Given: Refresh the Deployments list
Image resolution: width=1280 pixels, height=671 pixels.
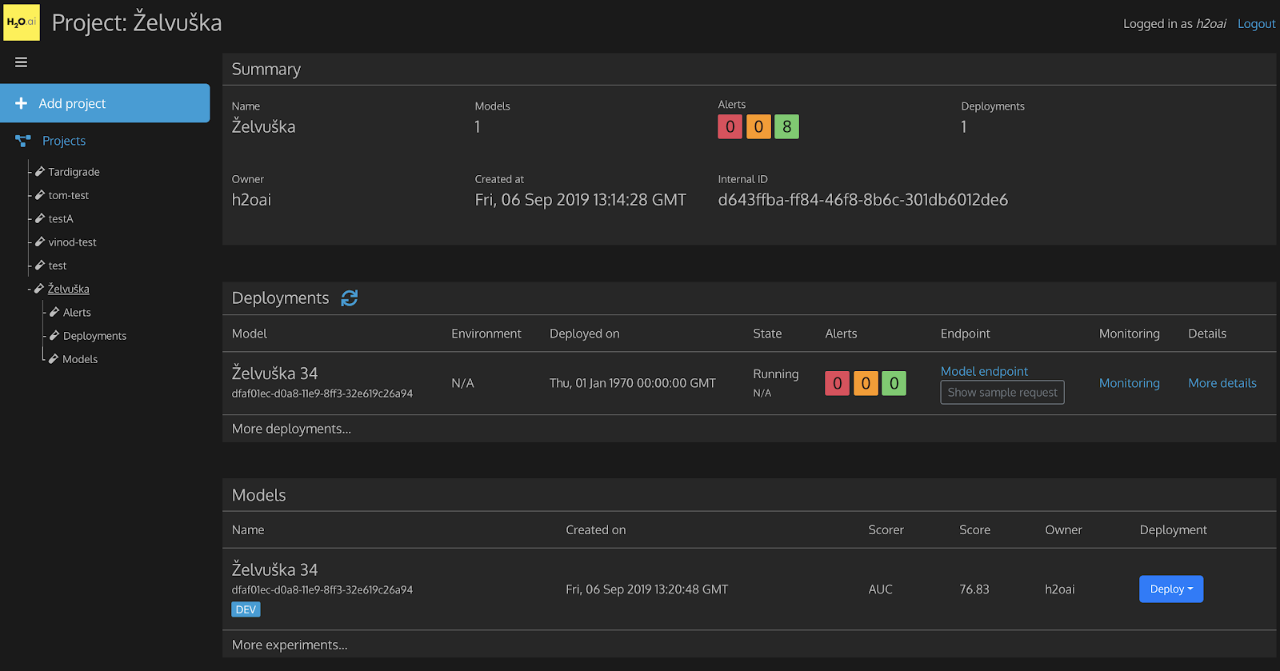Looking at the screenshot, I should coord(349,298).
